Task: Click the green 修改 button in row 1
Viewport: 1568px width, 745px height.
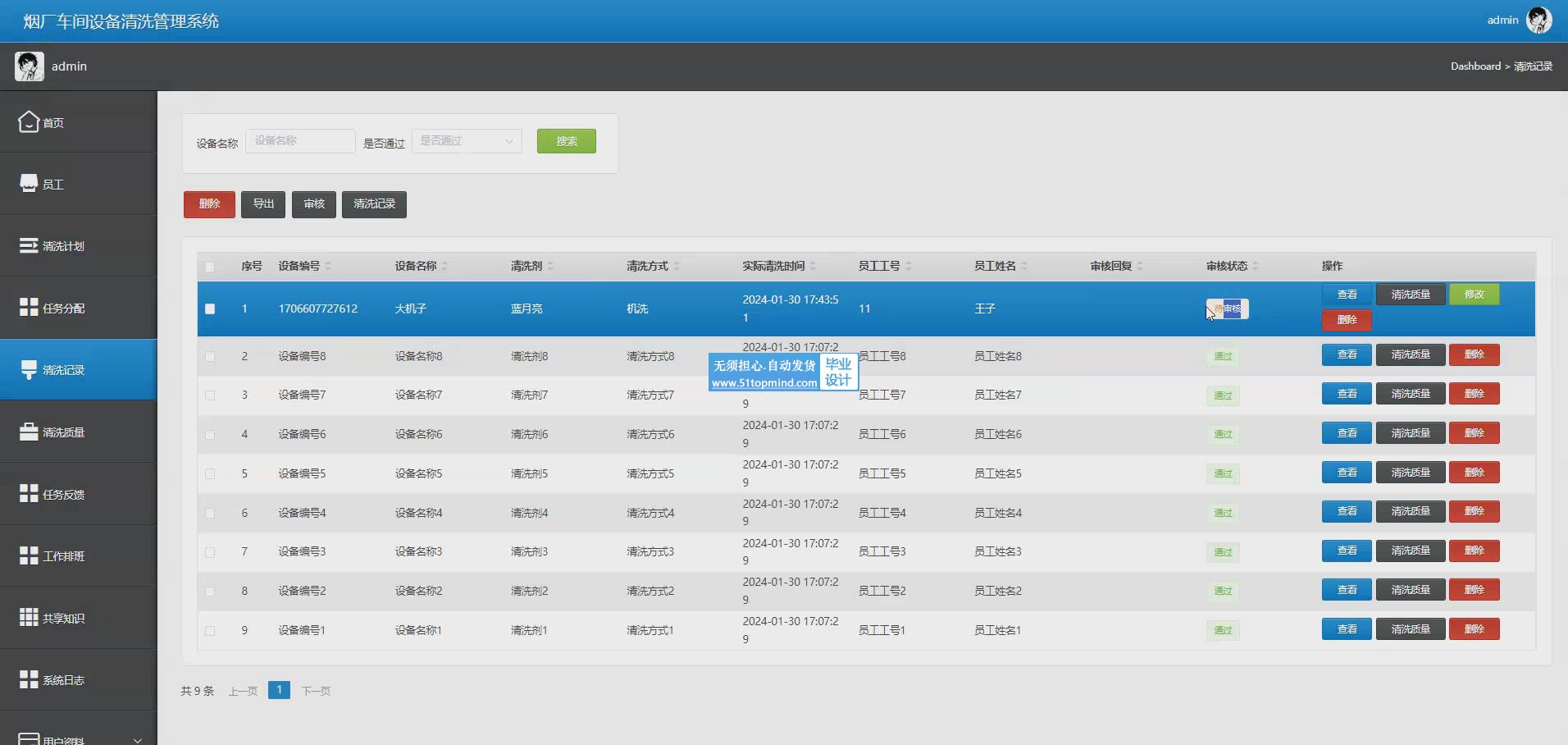Action: pyautogui.click(x=1475, y=295)
